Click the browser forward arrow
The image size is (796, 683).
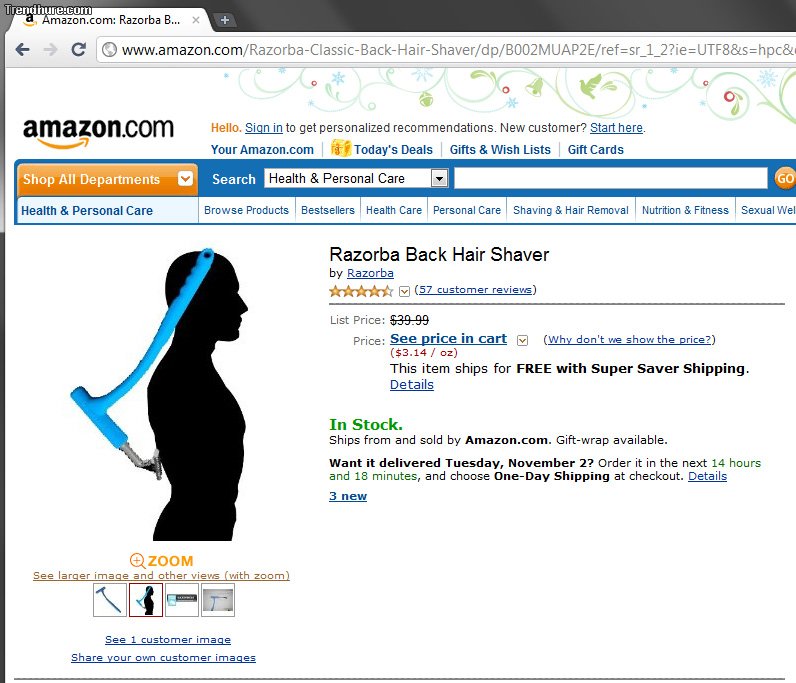coord(50,49)
